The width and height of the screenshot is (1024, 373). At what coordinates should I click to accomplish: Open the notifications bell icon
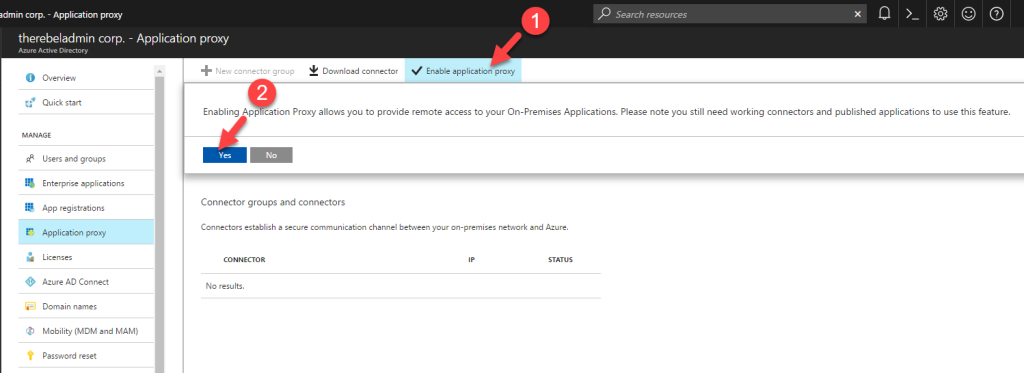click(x=885, y=14)
